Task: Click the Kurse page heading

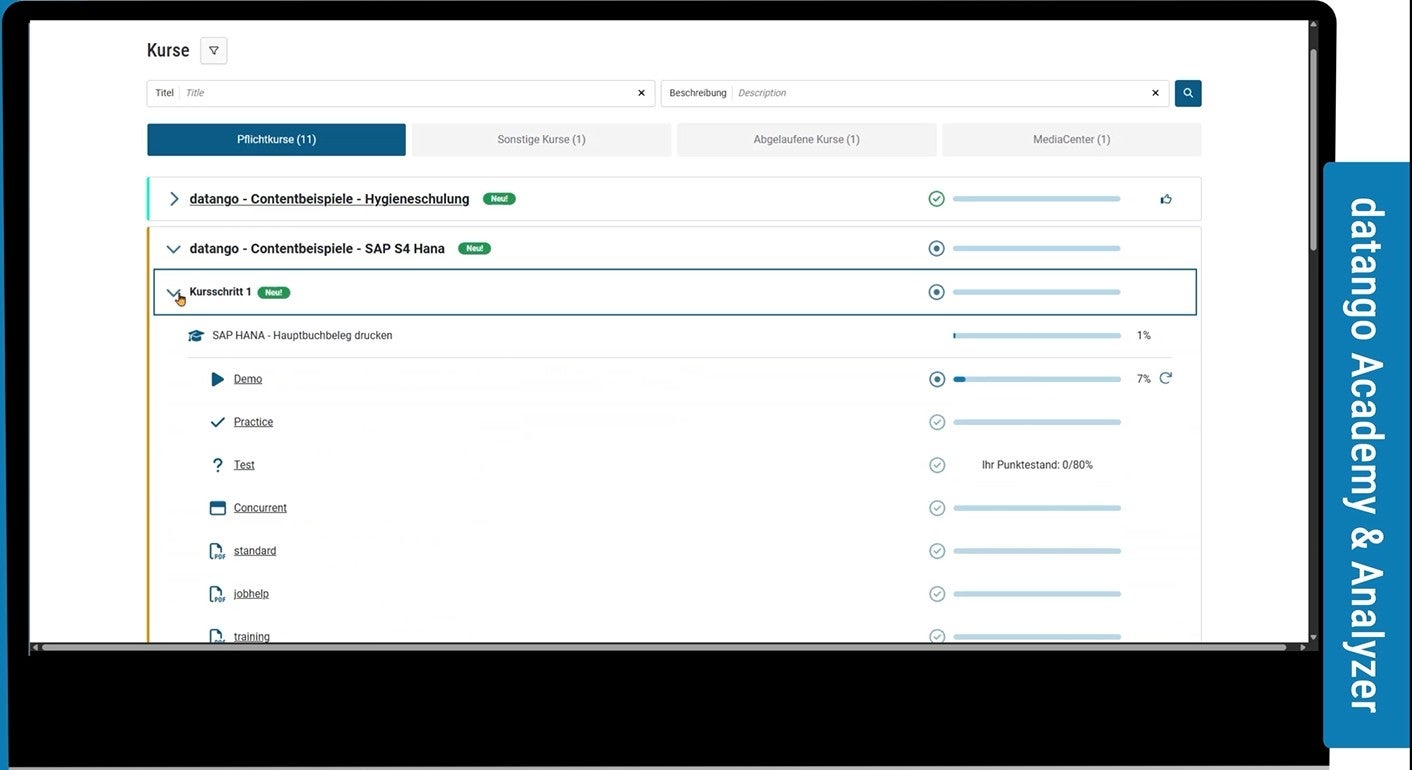Action: point(168,51)
